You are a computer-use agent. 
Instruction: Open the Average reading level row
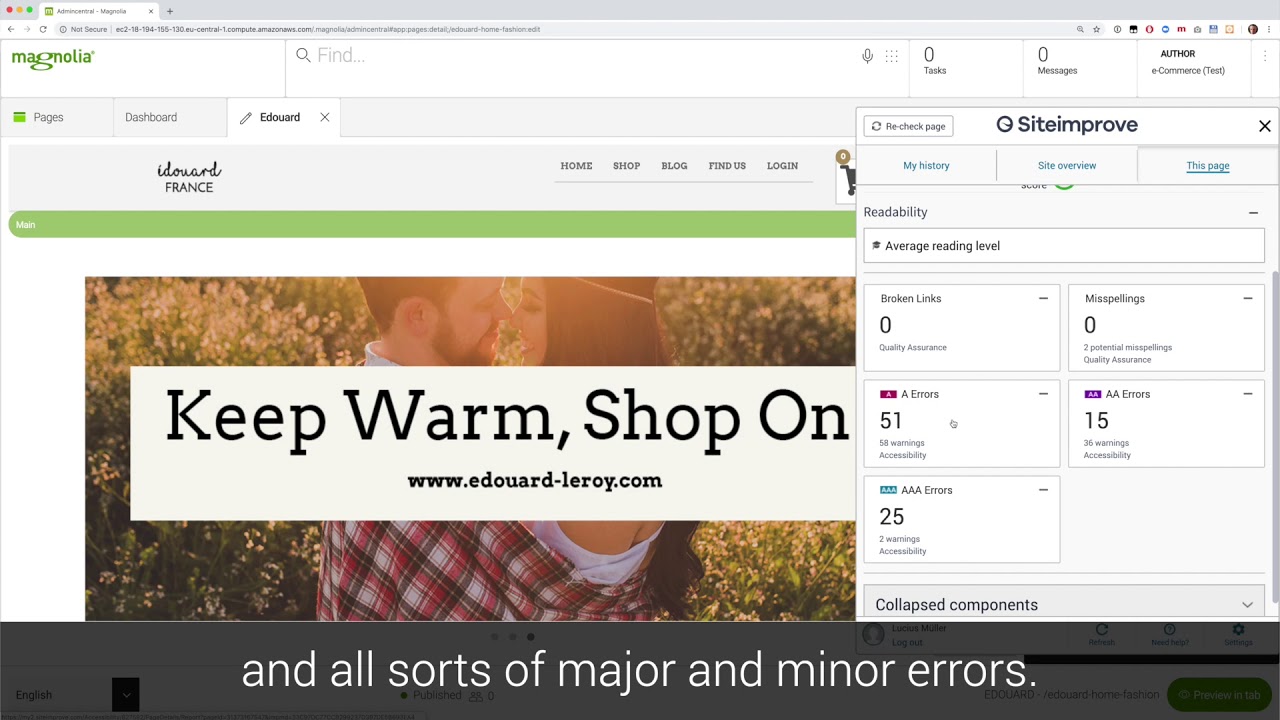[x=1064, y=246]
